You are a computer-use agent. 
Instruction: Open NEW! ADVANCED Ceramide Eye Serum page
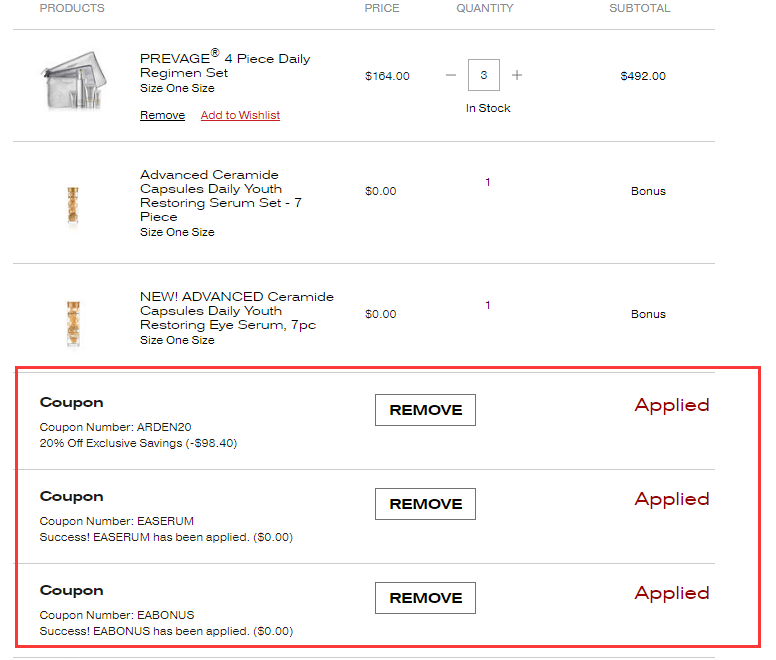pos(237,310)
